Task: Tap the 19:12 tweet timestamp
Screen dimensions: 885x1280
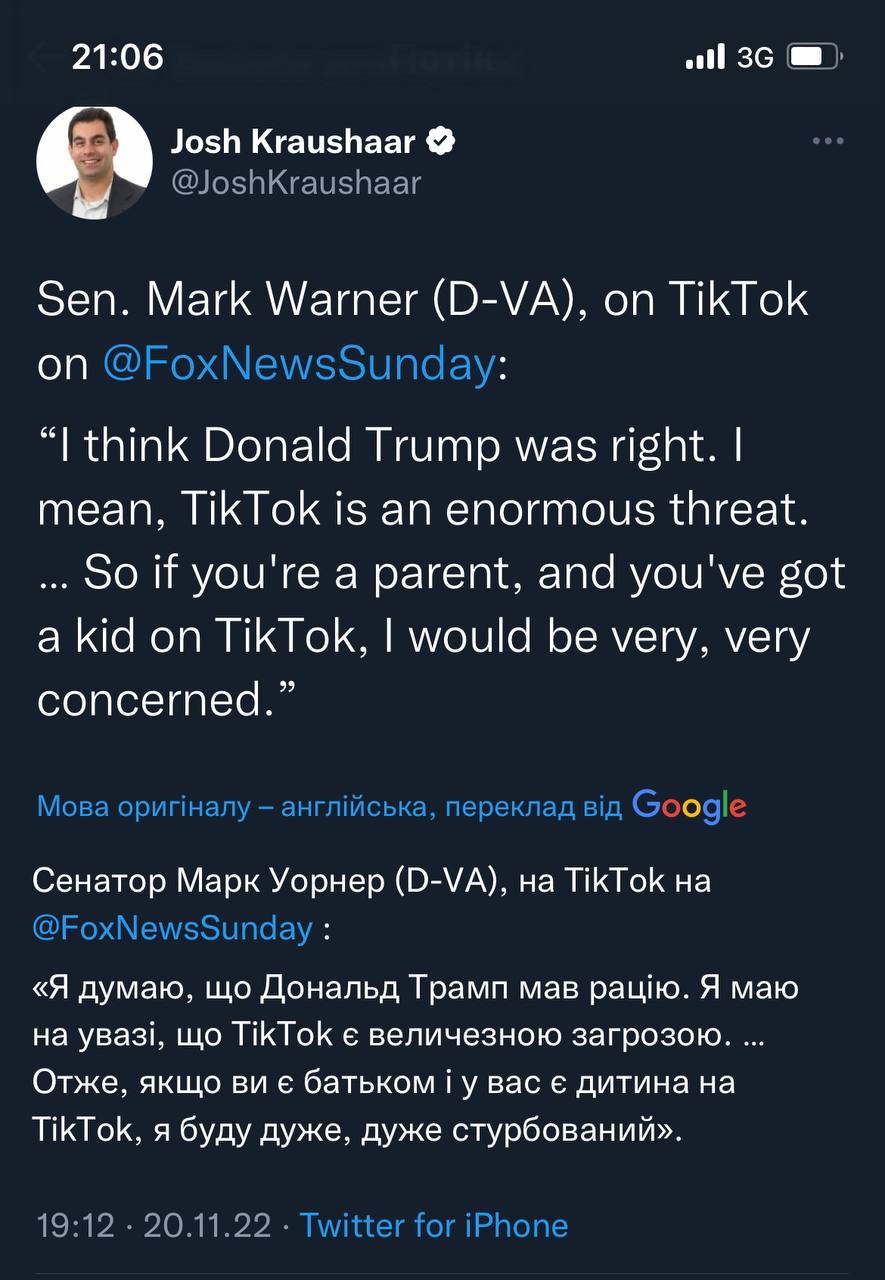Action: (76, 1225)
